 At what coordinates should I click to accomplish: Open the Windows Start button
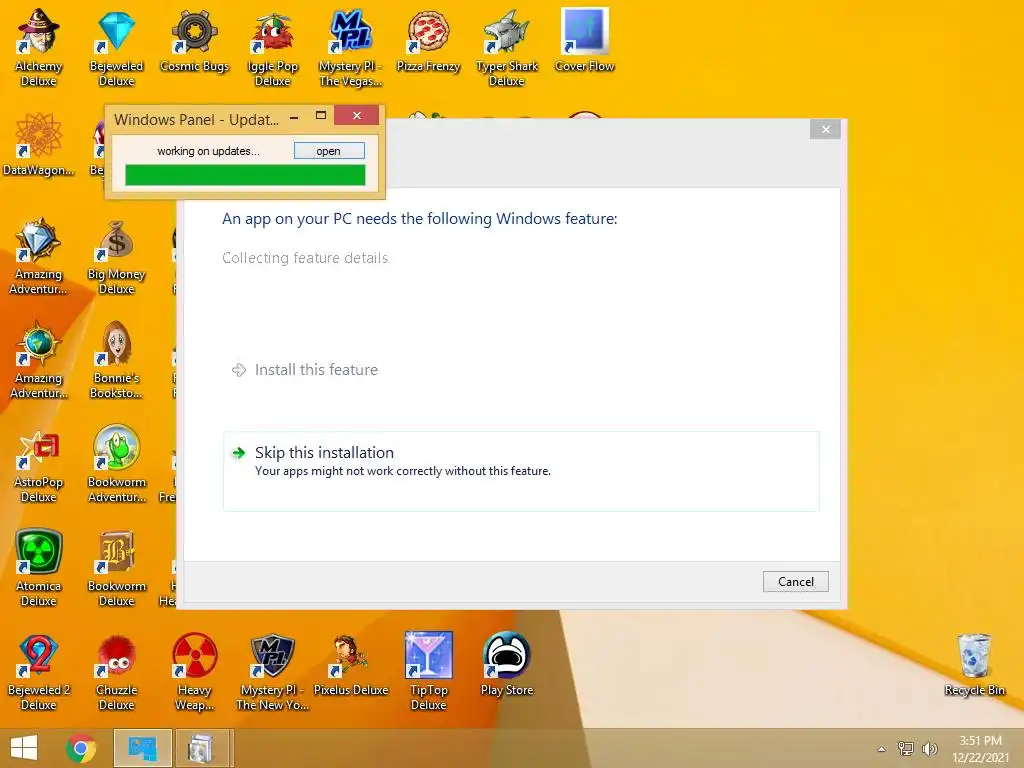point(24,748)
